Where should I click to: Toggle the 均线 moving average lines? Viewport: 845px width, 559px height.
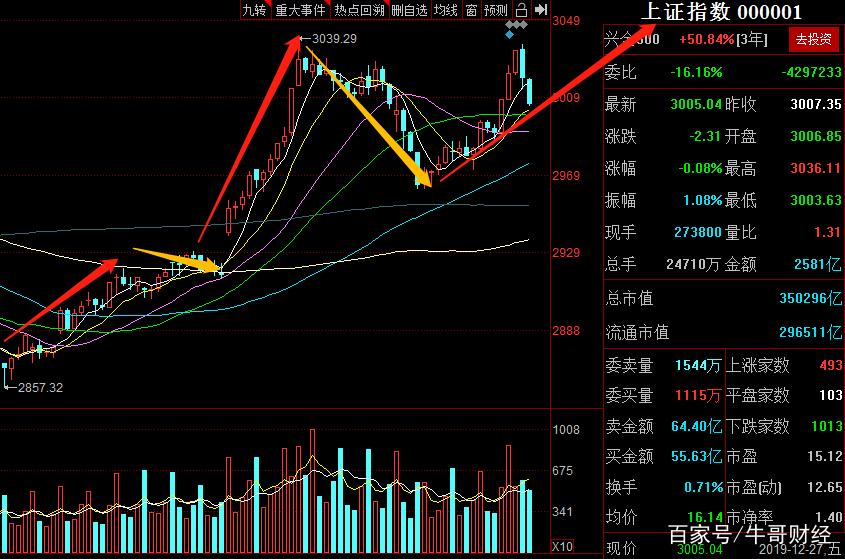[x=446, y=10]
